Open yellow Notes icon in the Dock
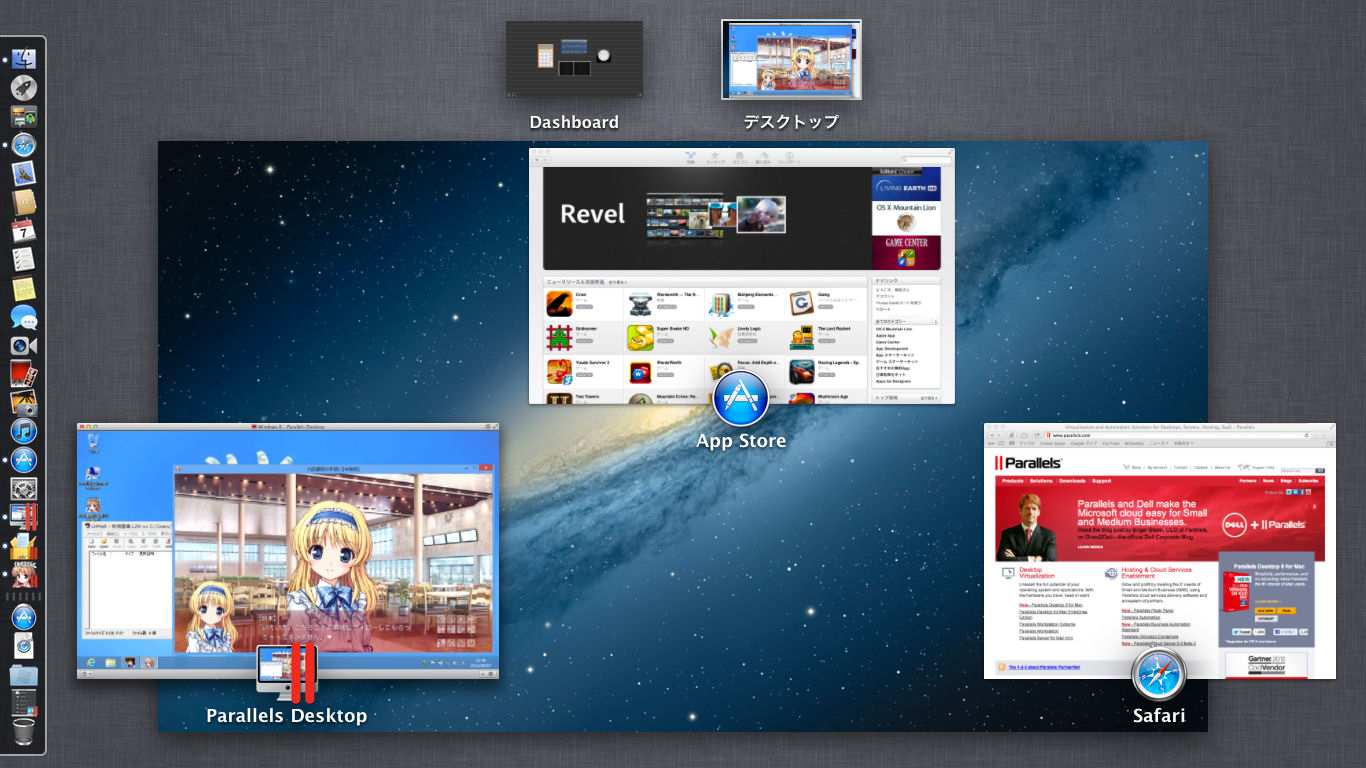The width and height of the screenshot is (1366, 768). (24, 289)
